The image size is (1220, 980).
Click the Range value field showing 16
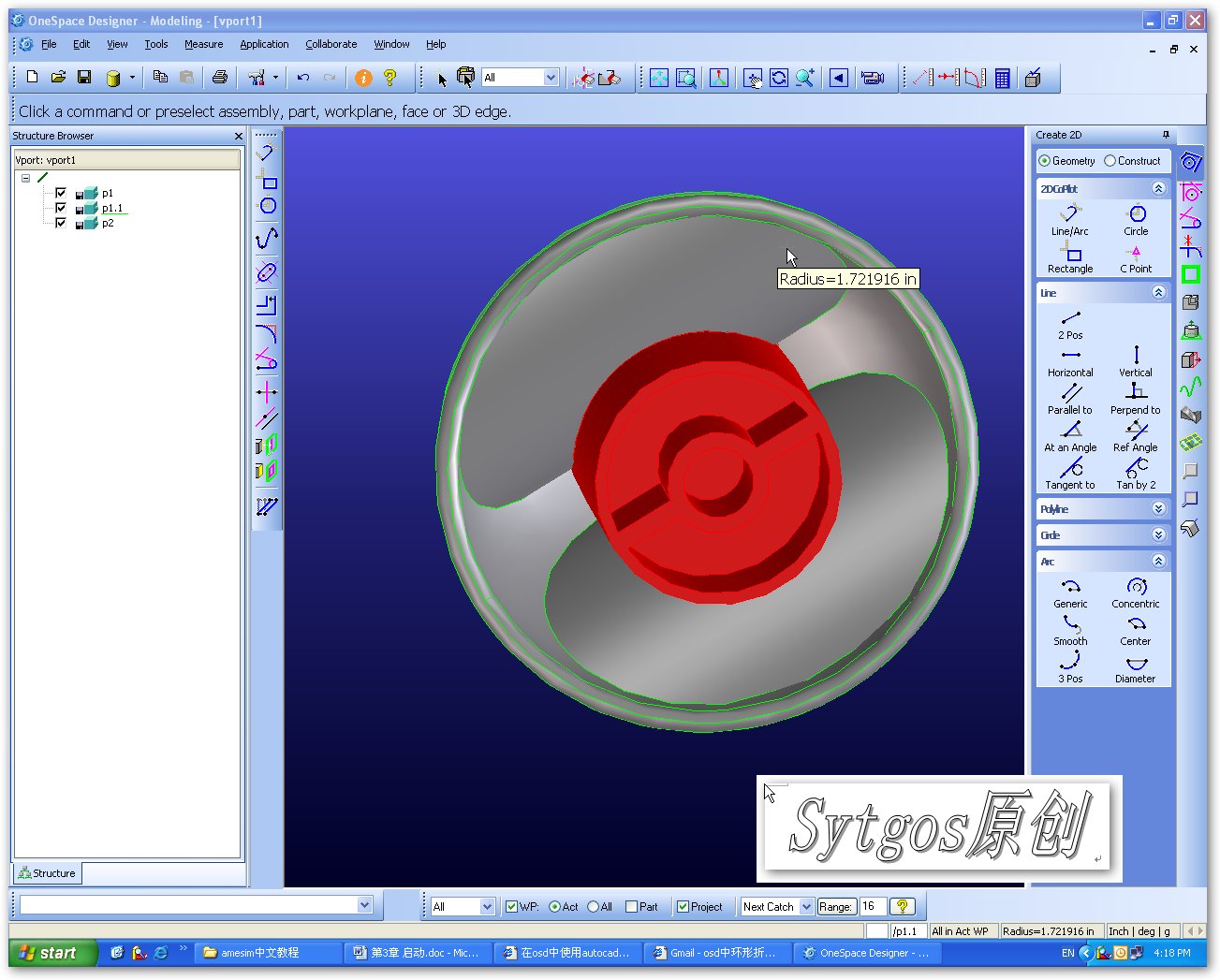click(873, 906)
